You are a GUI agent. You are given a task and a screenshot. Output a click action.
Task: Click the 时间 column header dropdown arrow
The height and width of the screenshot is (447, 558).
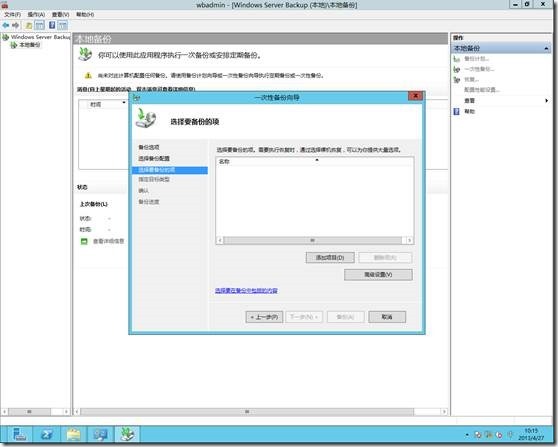pyautogui.click(x=123, y=102)
